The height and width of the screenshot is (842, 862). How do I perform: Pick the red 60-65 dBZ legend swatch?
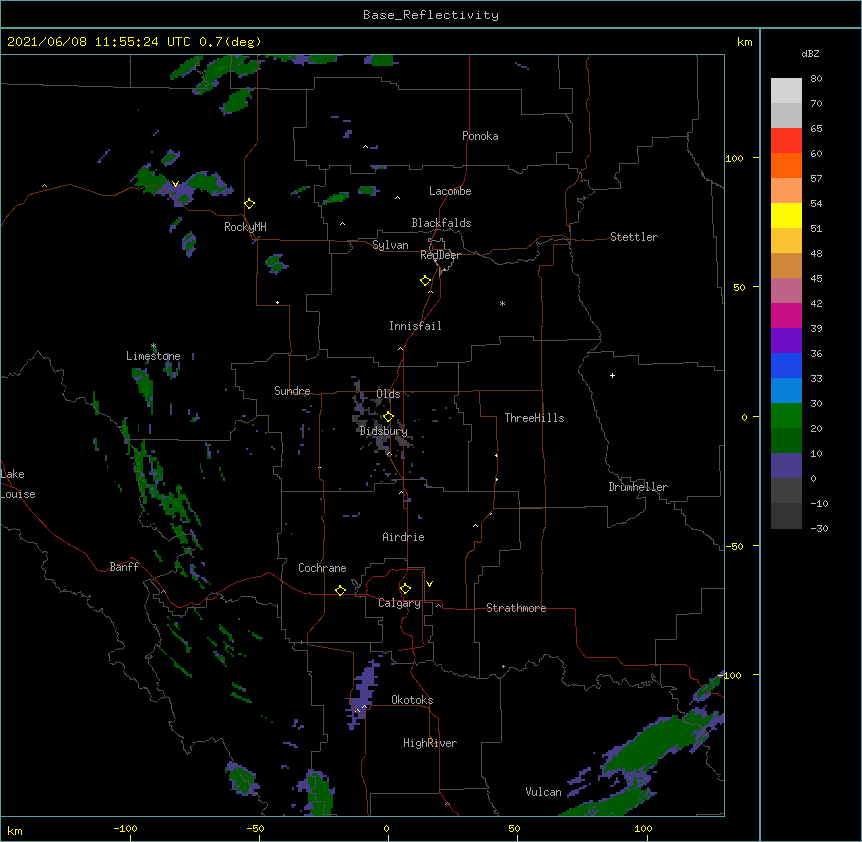pos(786,141)
